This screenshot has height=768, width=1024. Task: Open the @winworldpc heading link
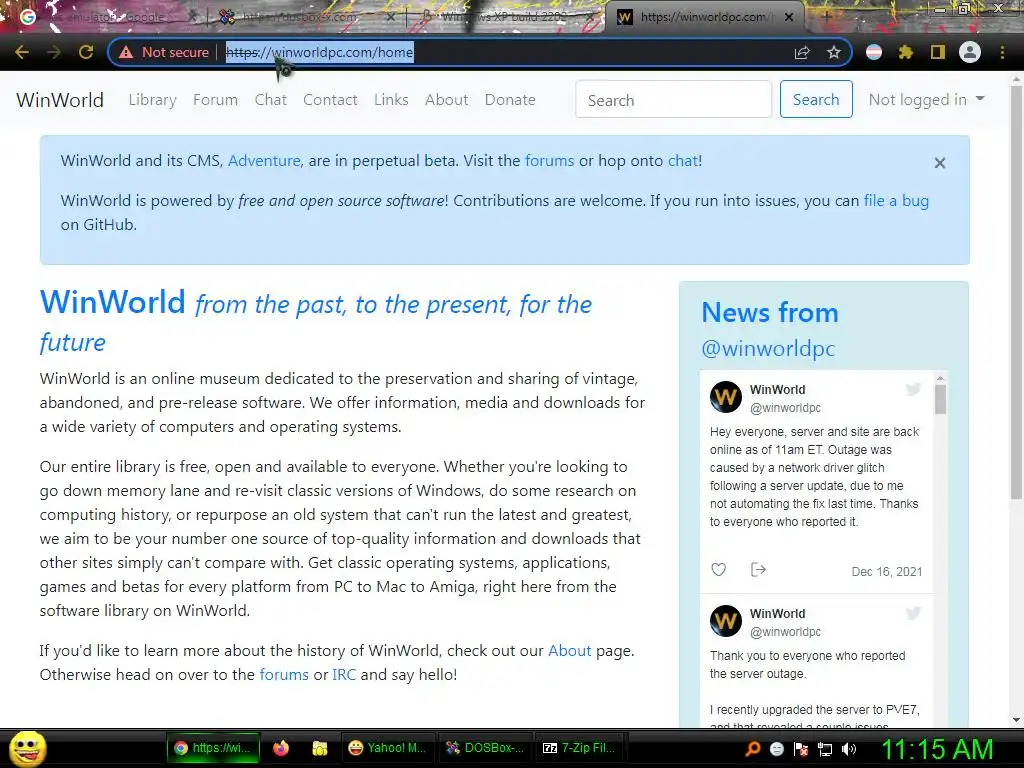[x=768, y=348]
